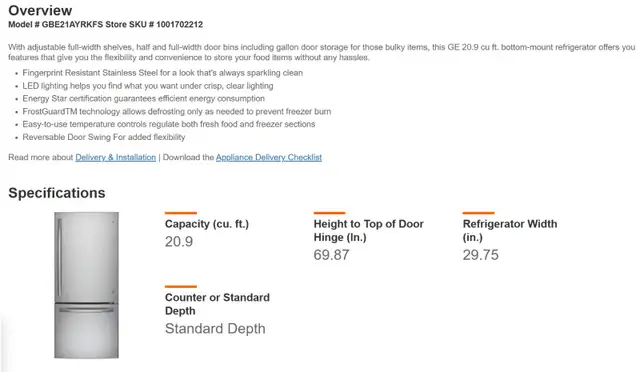640x372 pixels.
Task: Click the Reversable Door Swing bullet
Action: tap(104, 137)
